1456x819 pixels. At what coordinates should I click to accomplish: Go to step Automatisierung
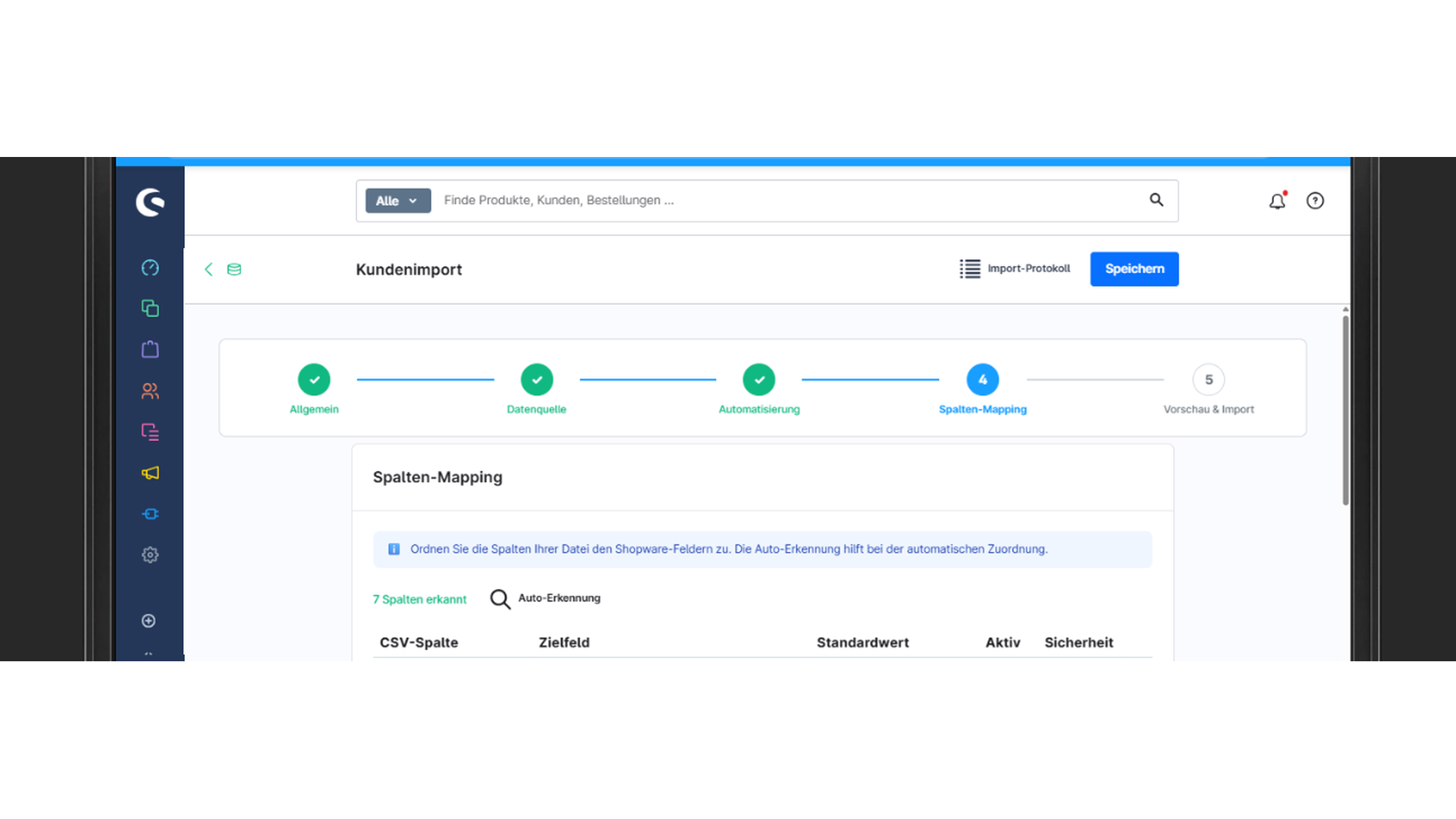coord(759,389)
